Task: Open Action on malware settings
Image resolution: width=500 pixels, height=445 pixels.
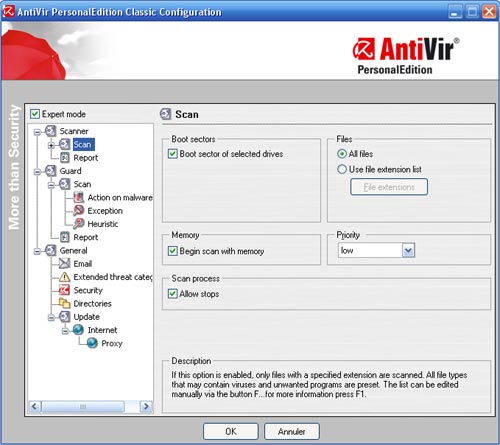Action: point(120,197)
